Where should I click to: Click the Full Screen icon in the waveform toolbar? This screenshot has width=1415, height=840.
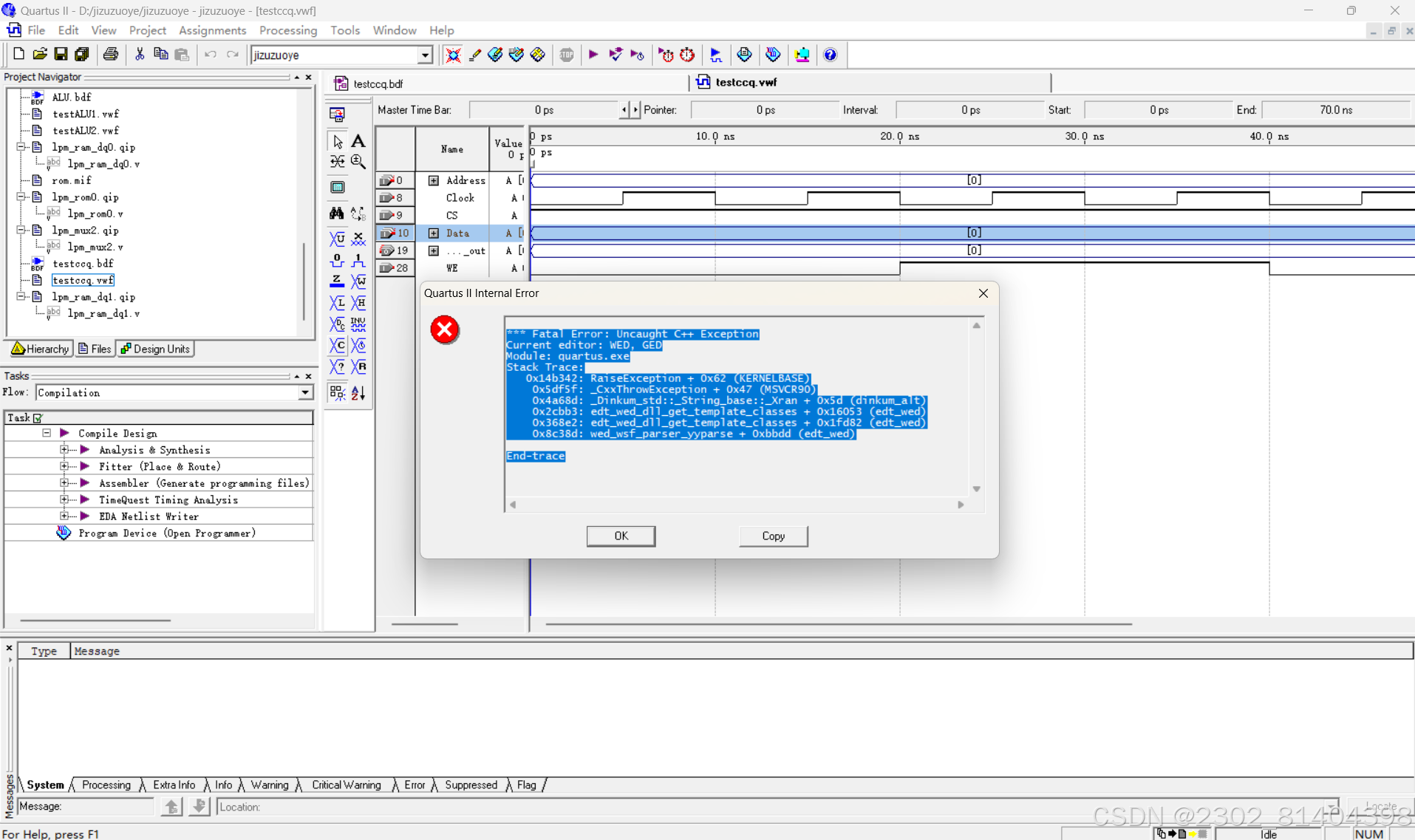[338, 188]
